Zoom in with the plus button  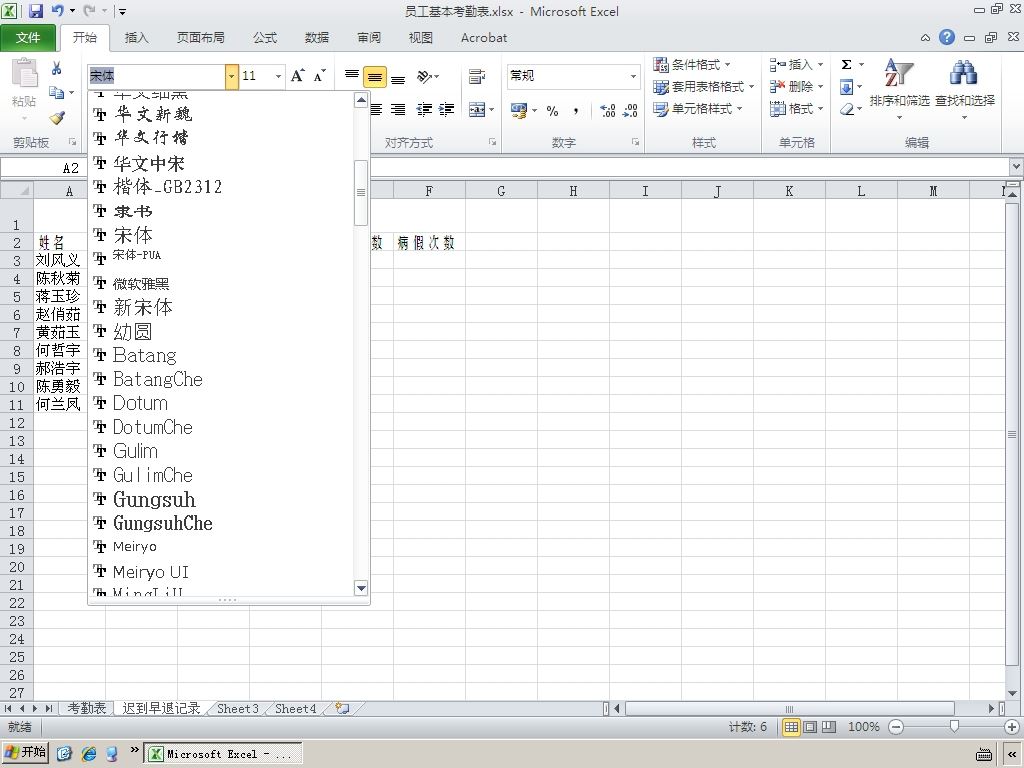1012,727
